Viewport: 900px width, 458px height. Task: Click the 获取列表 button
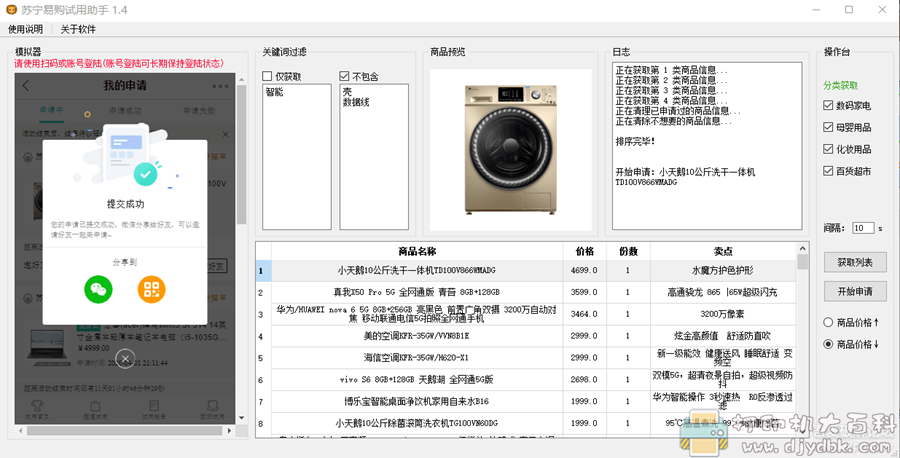coord(855,263)
